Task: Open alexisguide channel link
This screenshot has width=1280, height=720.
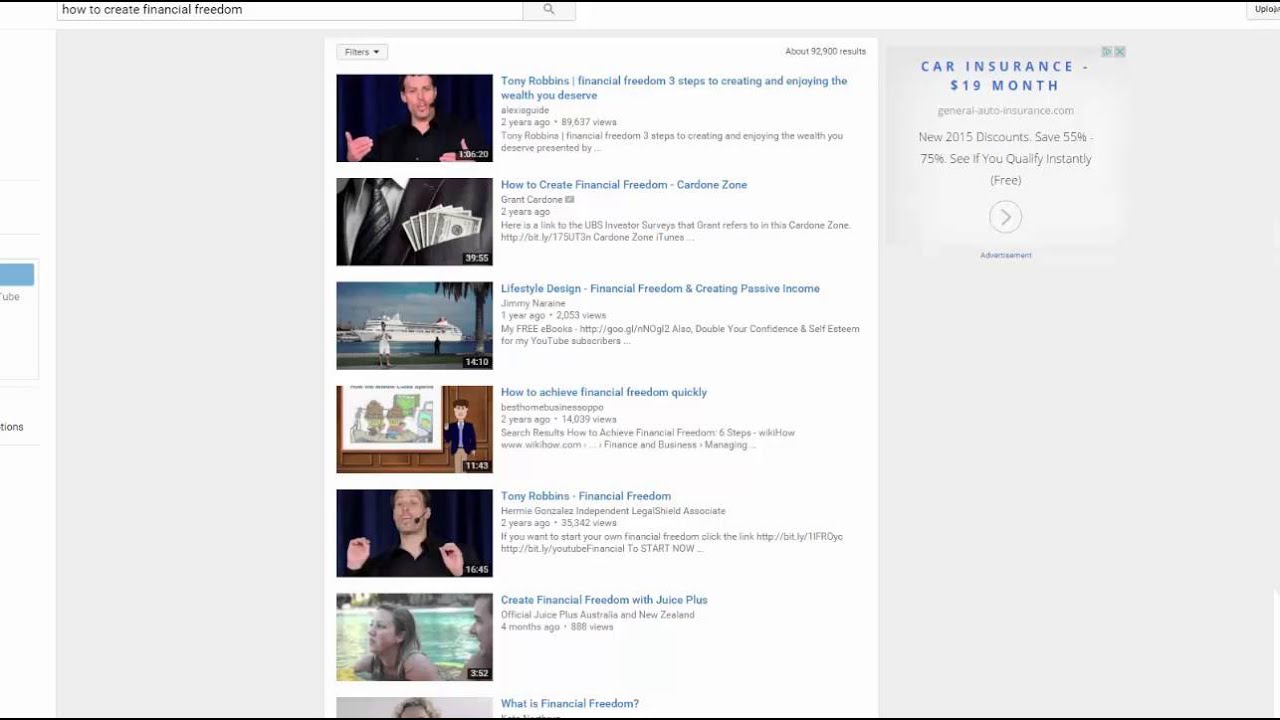Action: pyautogui.click(x=525, y=111)
